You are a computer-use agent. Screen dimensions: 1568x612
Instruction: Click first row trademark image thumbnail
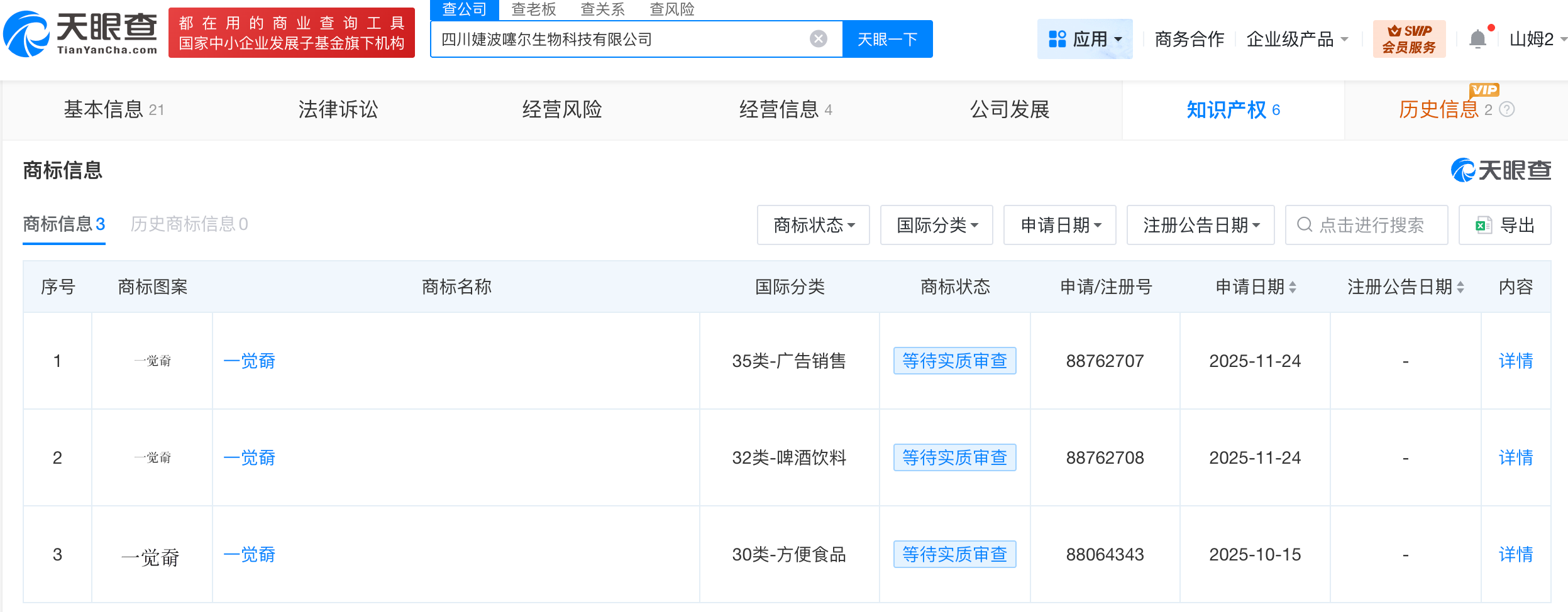pos(152,361)
